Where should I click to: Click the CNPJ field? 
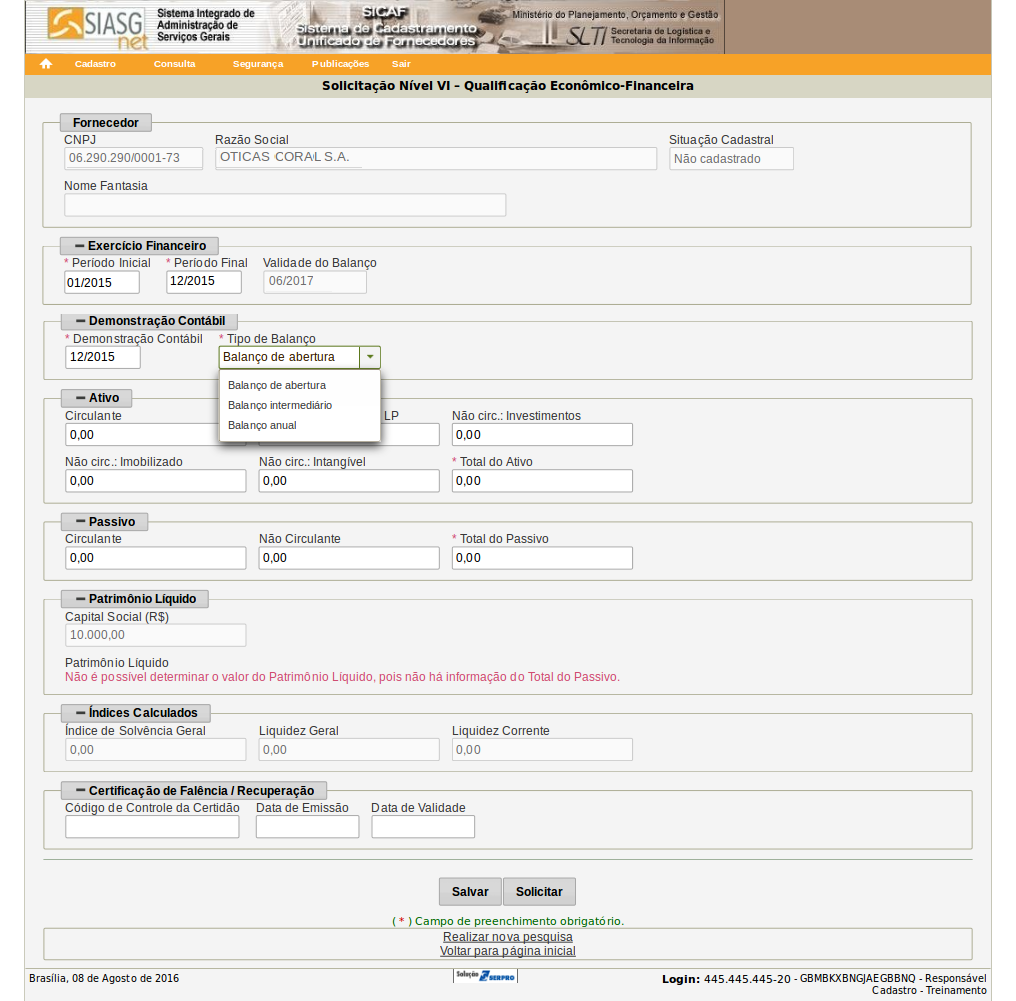click(x=133, y=158)
